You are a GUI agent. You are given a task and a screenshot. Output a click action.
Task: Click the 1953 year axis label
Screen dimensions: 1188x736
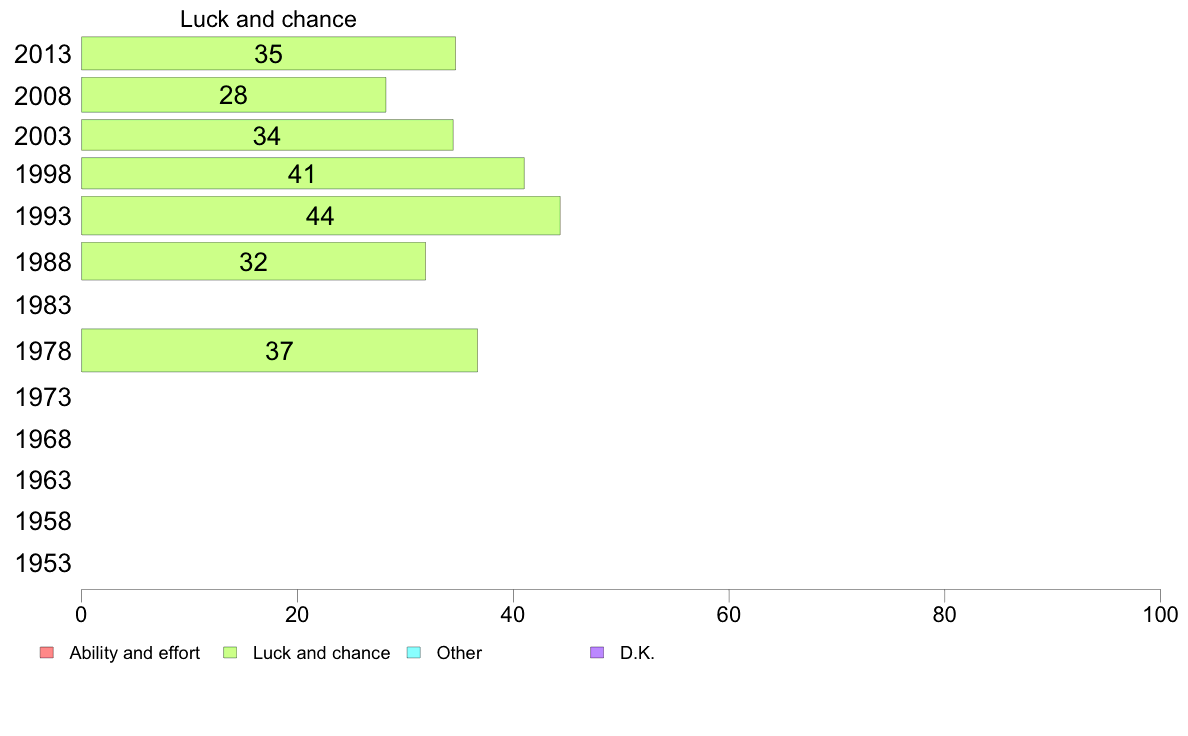[43, 563]
